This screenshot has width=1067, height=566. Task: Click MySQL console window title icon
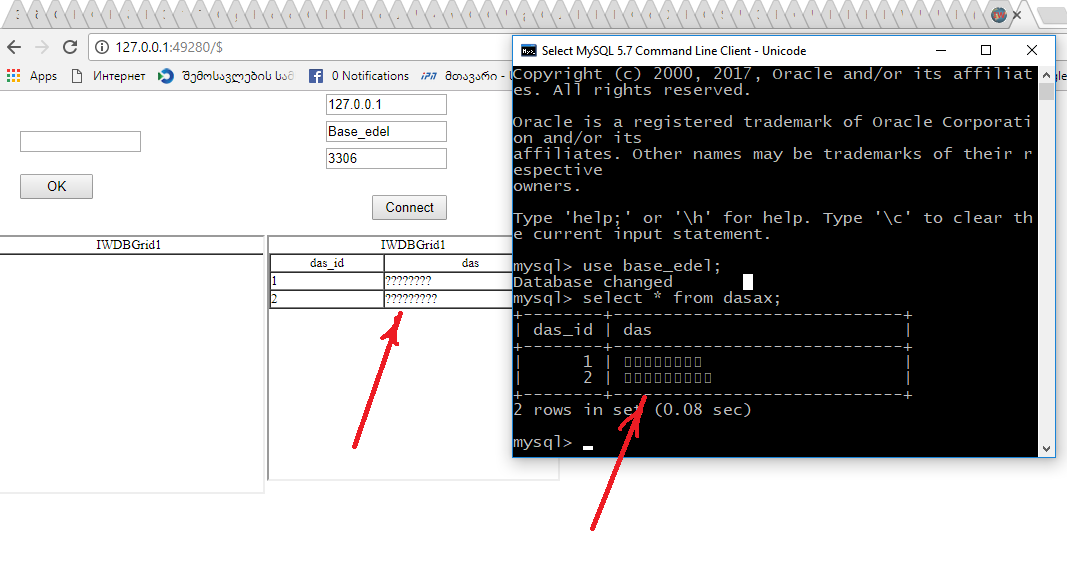(527, 51)
